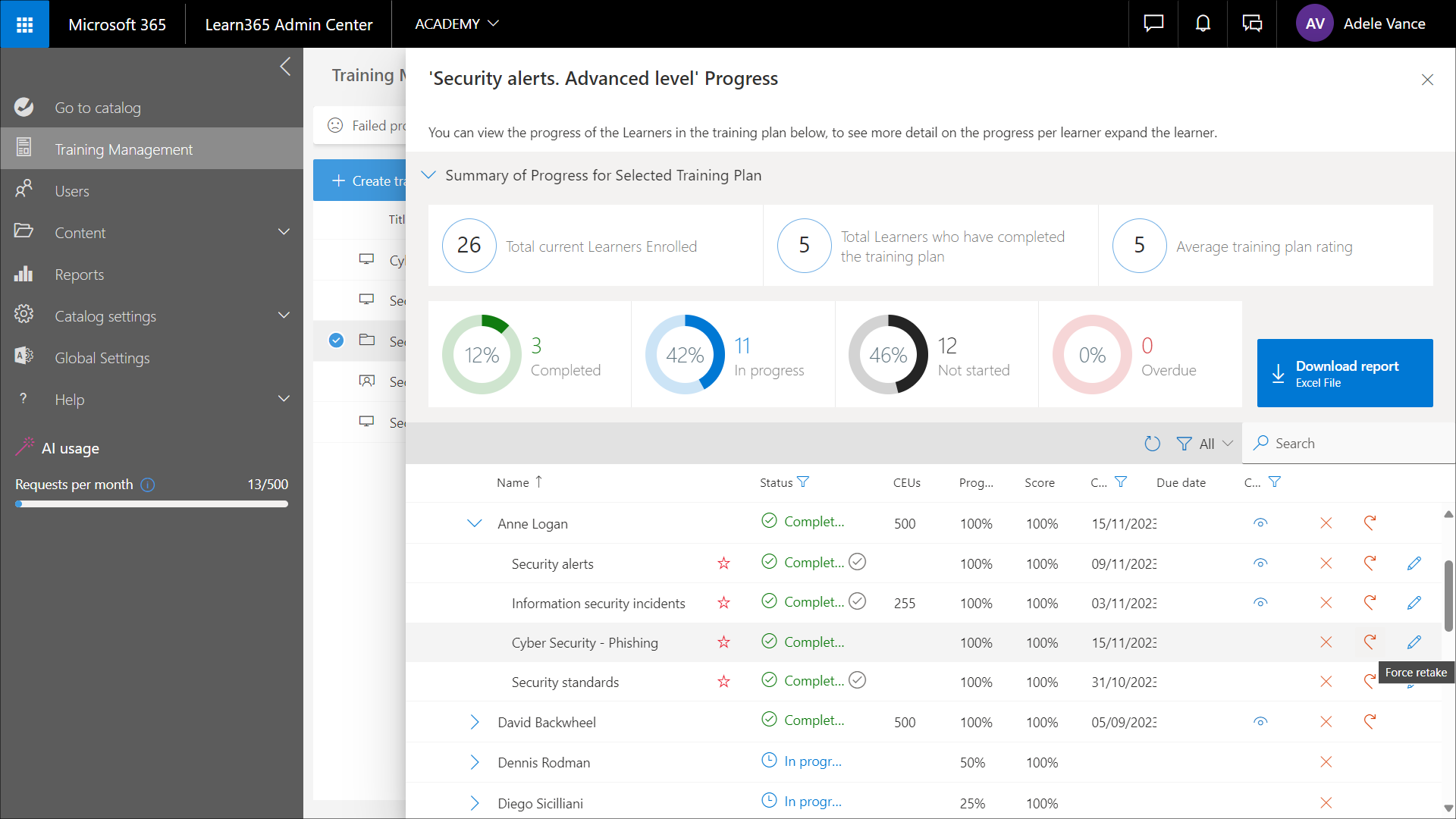Open the Reports menu item
This screenshot has width=1456, height=819.
point(79,275)
